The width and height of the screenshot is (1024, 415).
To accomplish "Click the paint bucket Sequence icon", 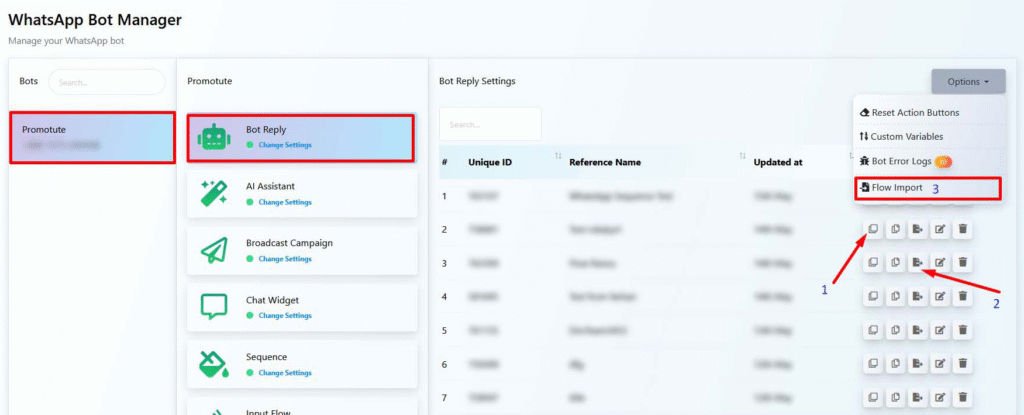I will point(213,364).
